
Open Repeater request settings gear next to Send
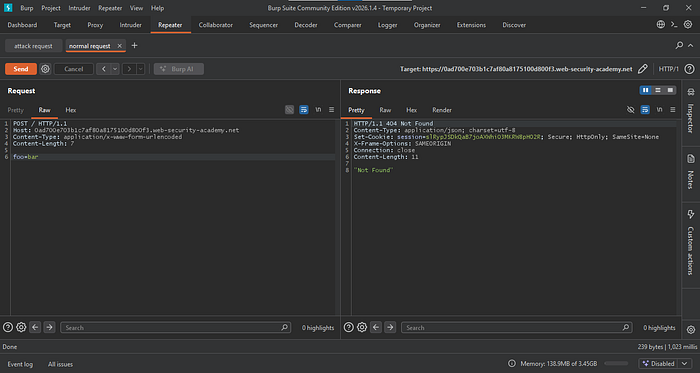click(x=45, y=69)
